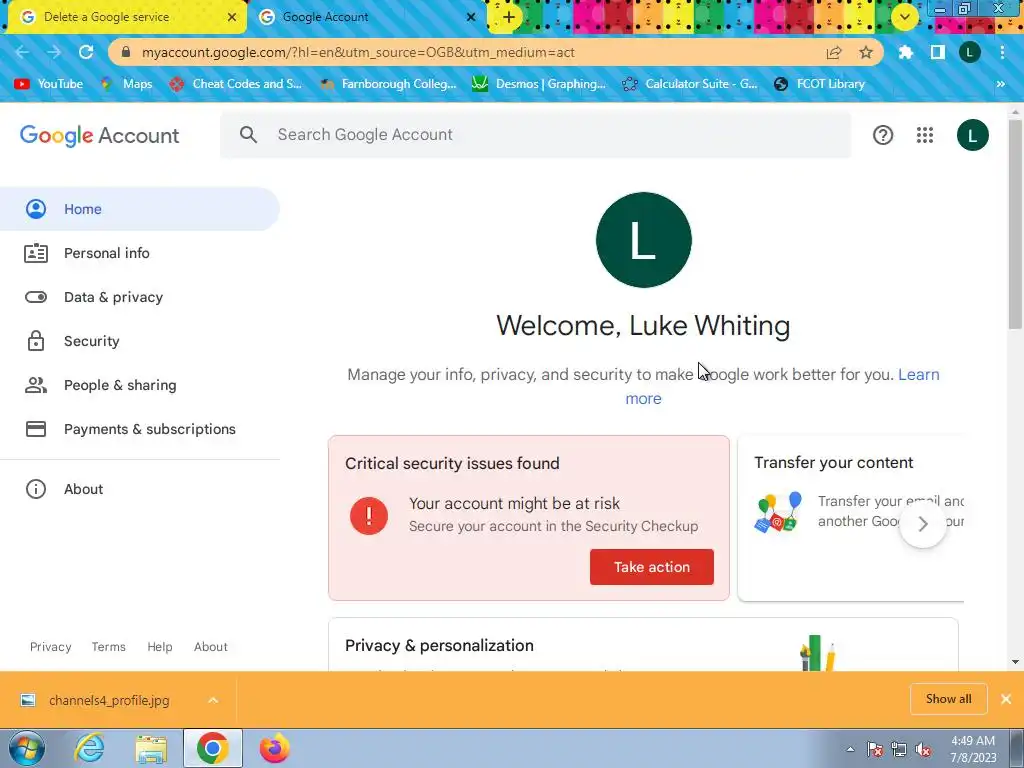Open the extensions puzzle icon
The width and height of the screenshot is (1024, 768).
[906, 52]
